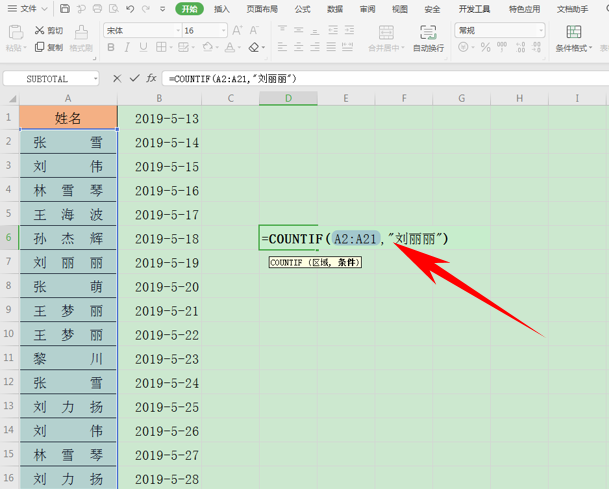Open the 安全 tab
This screenshot has height=489, width=609.
pos(432,9)
